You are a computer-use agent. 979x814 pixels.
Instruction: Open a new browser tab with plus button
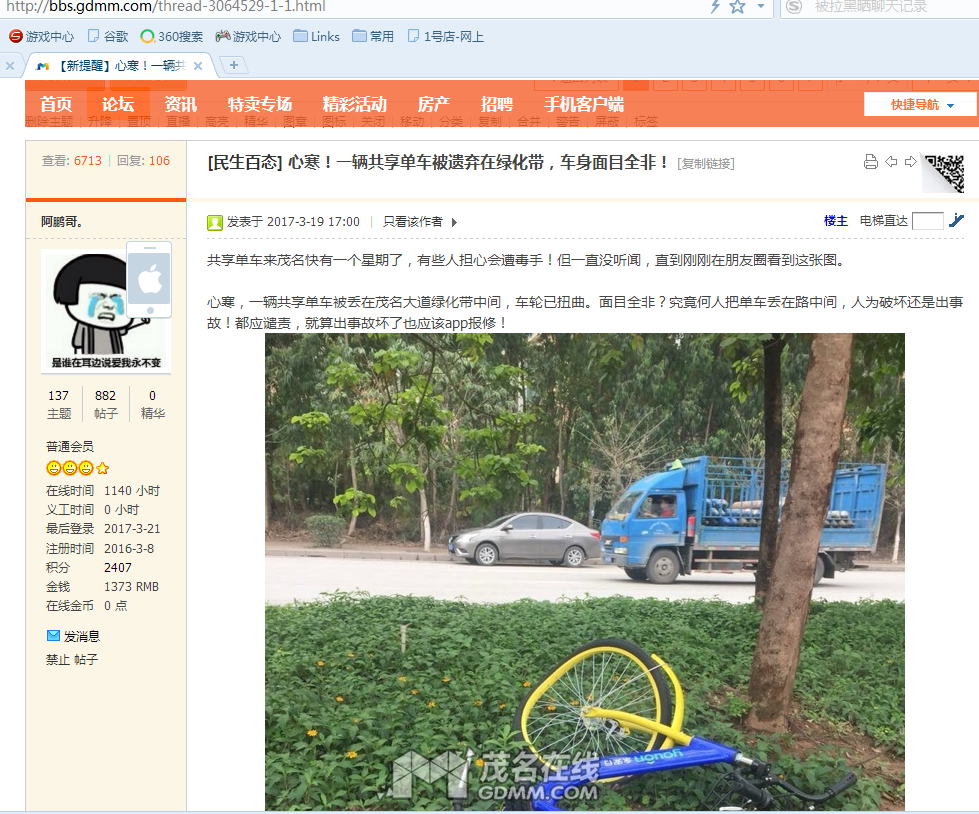234,65
